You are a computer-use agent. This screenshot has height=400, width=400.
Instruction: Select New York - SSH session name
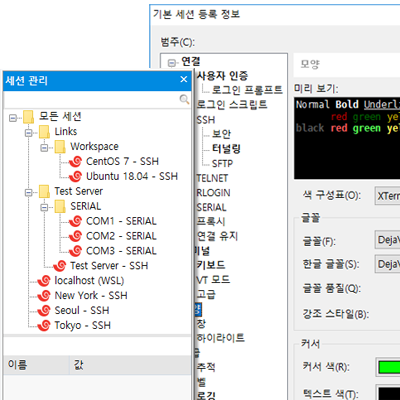coord(91,296)
